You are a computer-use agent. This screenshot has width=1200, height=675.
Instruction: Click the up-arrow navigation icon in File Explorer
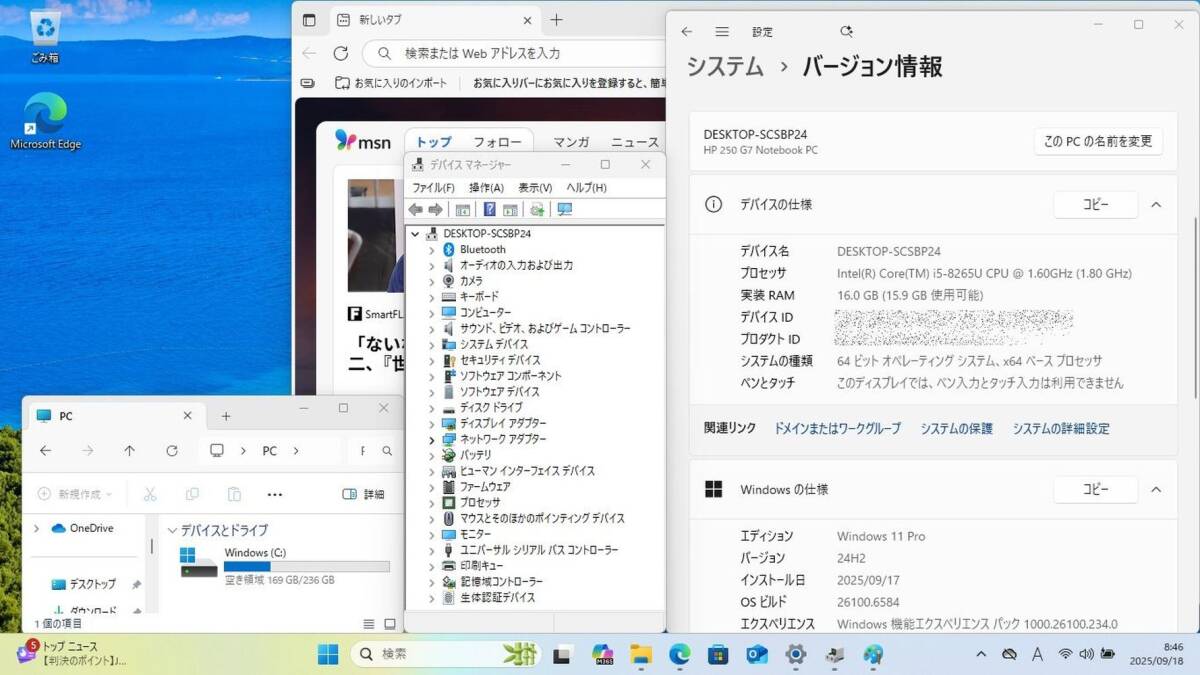129,451
